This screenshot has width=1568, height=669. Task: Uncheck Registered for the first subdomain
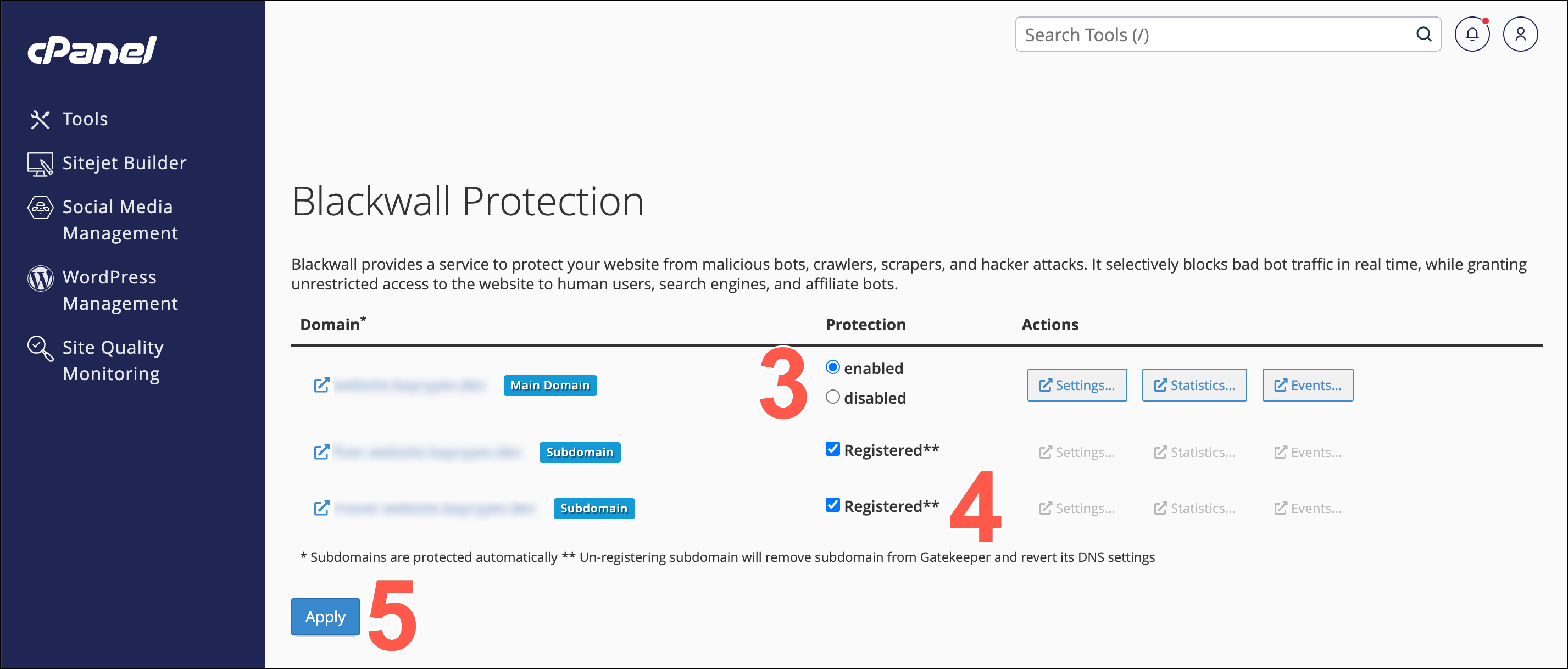point(832,449)
